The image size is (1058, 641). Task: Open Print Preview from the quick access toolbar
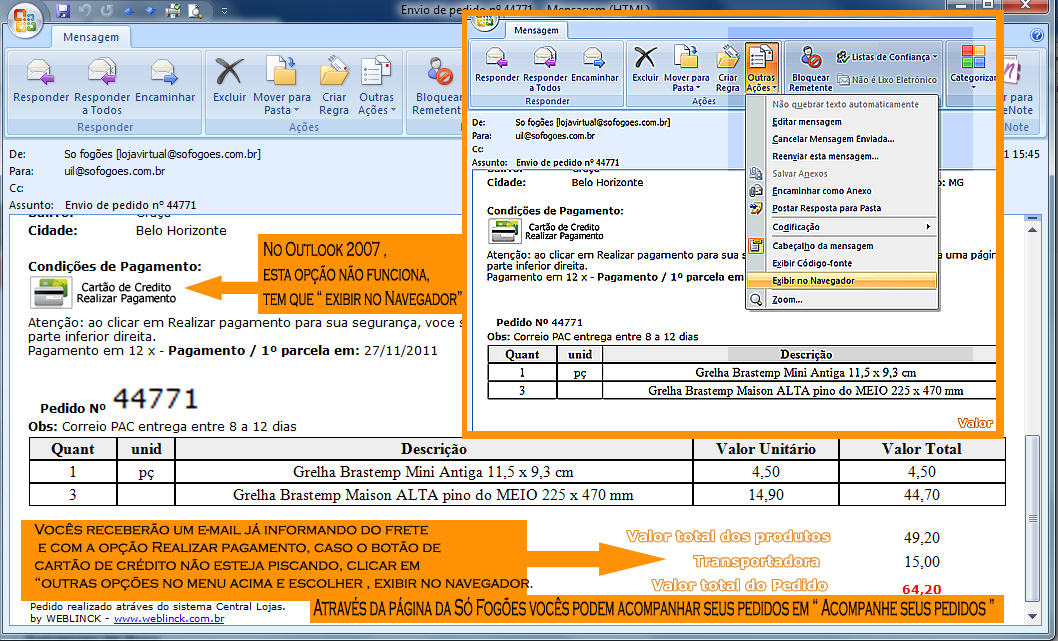click(x=195, y=11)
